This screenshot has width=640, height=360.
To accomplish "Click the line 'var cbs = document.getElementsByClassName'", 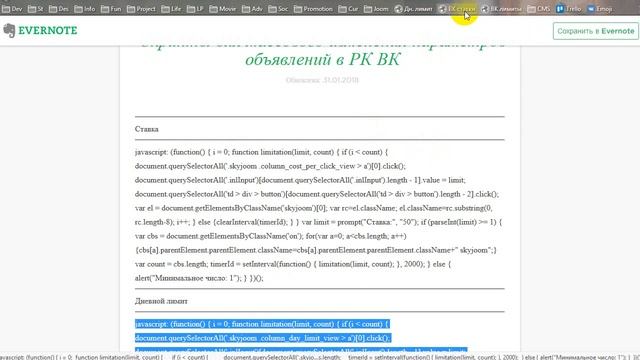I will click(271, 236).
